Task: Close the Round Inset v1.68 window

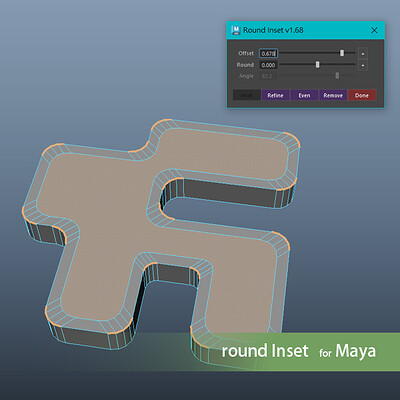Action: (x=374, y=30)
